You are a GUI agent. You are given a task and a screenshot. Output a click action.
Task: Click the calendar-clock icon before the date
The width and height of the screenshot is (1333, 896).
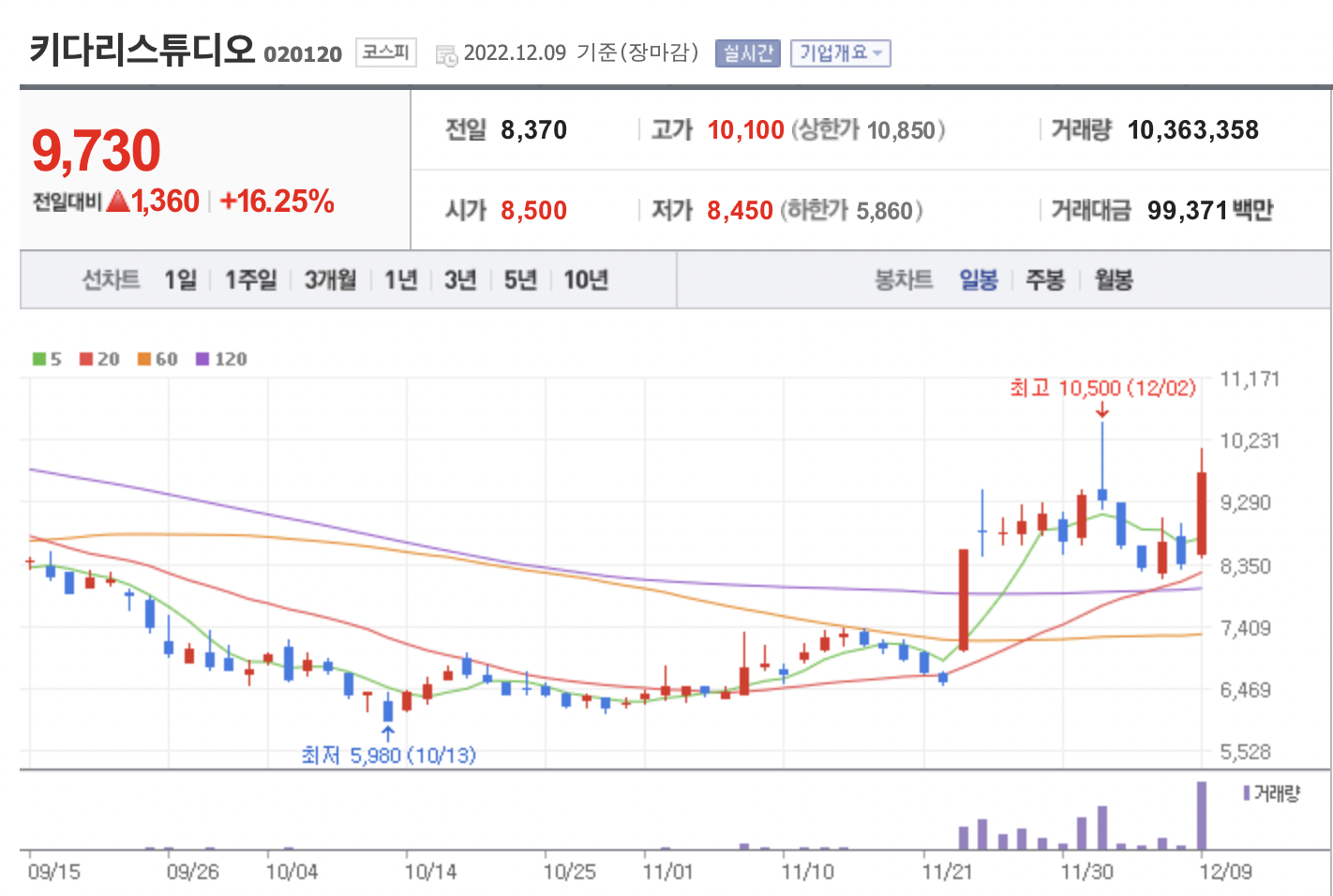(446, 55)
